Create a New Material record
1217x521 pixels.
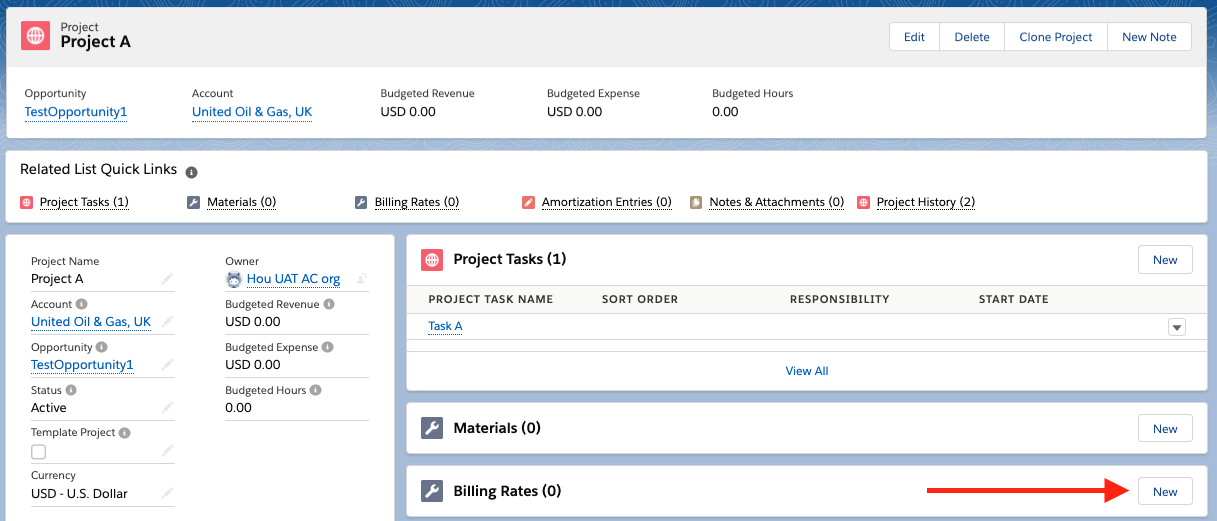(x=1165, y=428)
